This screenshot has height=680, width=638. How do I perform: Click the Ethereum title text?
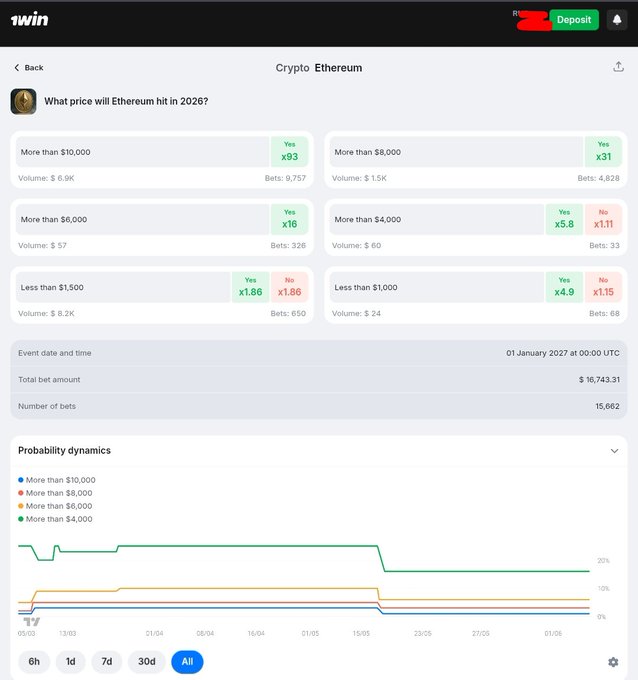click(338, 68)
